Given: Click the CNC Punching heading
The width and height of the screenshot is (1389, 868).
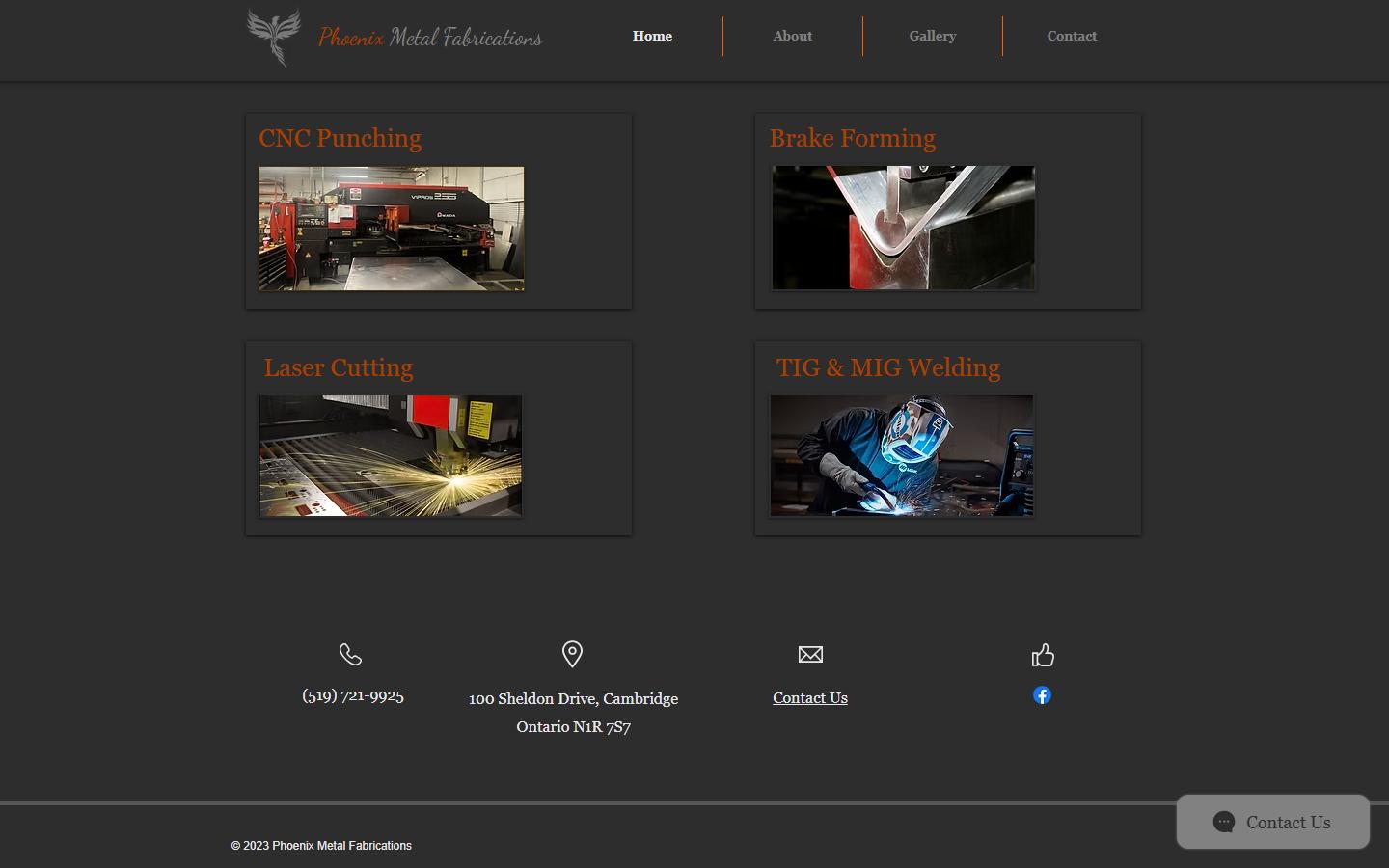Looking at the screenshot, I should (x=340, y=139).
